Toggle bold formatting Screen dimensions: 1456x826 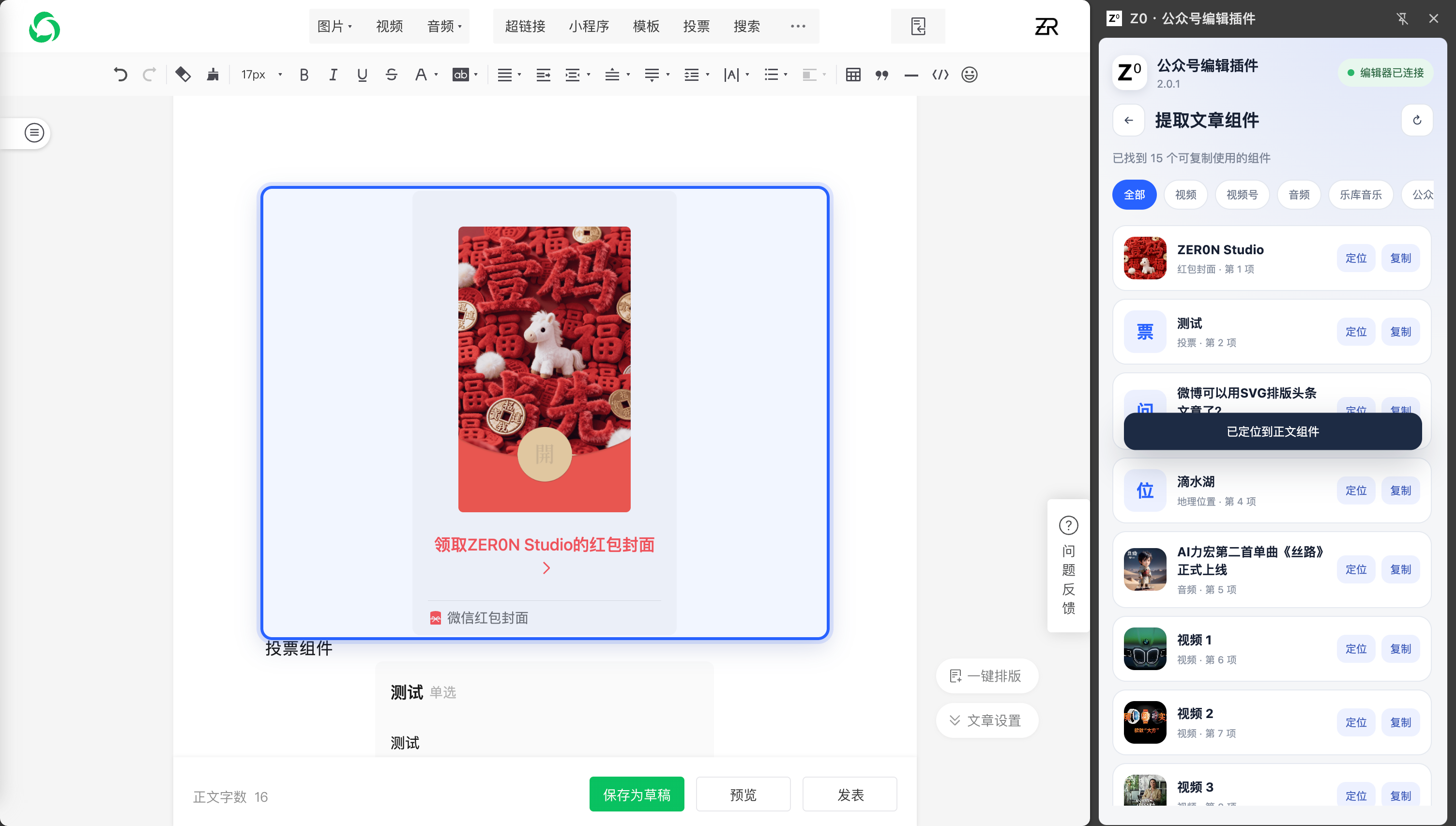pos(304,74)
